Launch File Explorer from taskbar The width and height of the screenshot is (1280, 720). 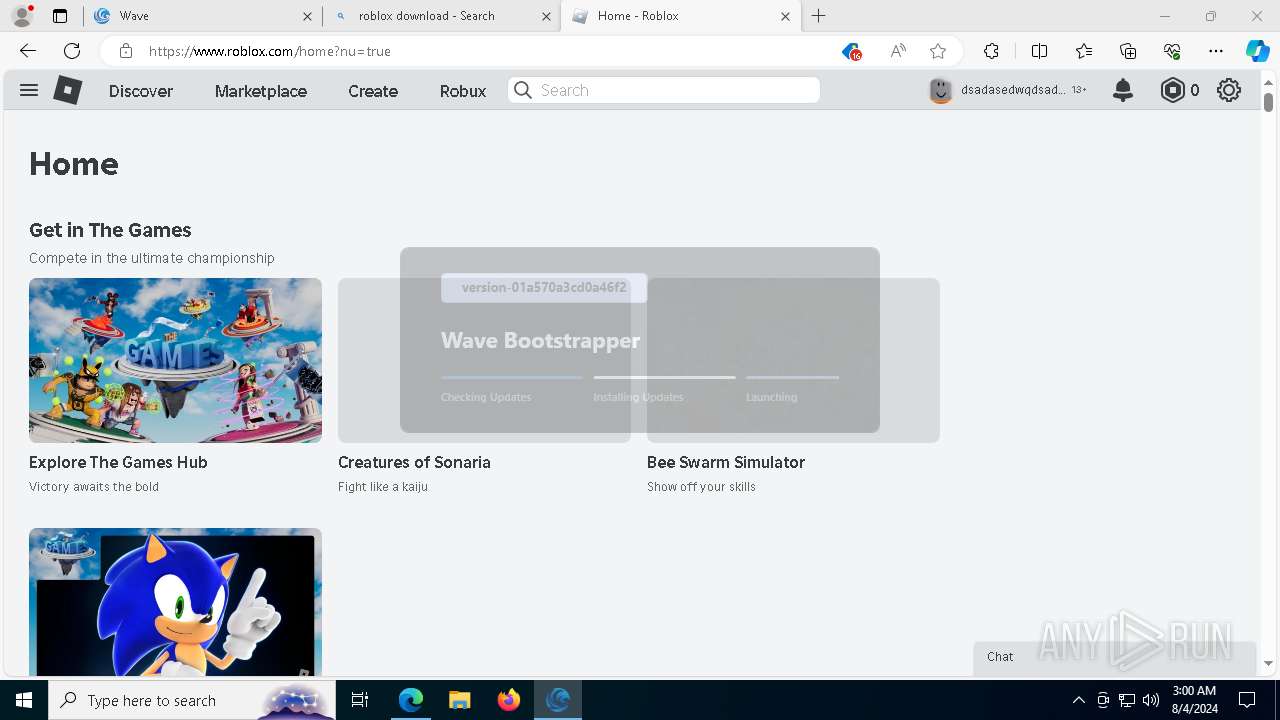click(x=459, y=700)
